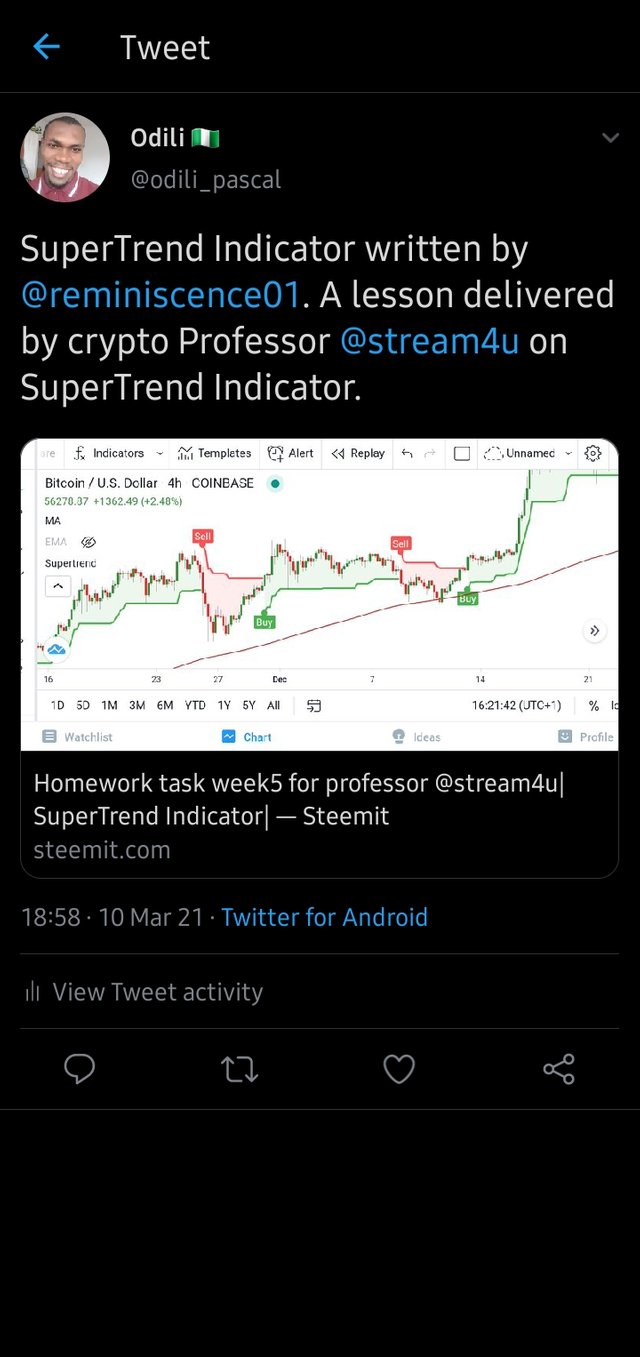Click the chart settings gear icon
640x1357 pixels.
[593, 453]
